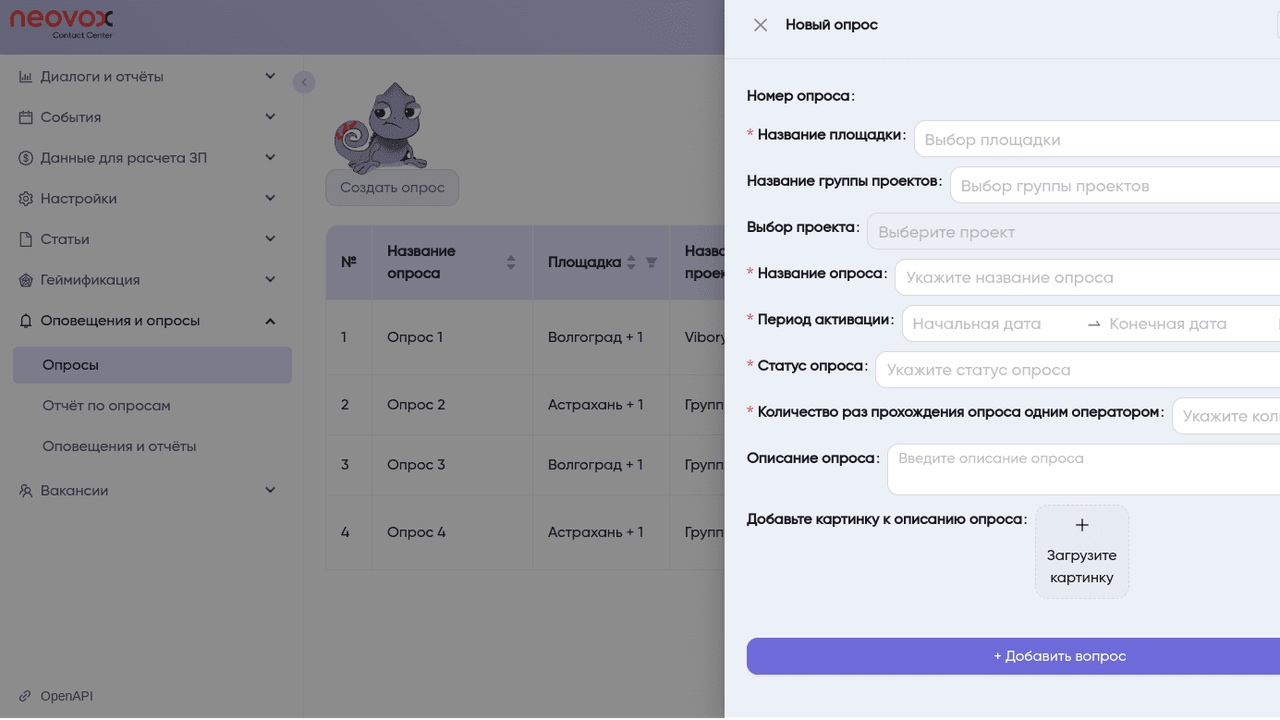1280x720 pixels.
Task: Open Отчёт по опросам menu item
Action: point(106,406)
